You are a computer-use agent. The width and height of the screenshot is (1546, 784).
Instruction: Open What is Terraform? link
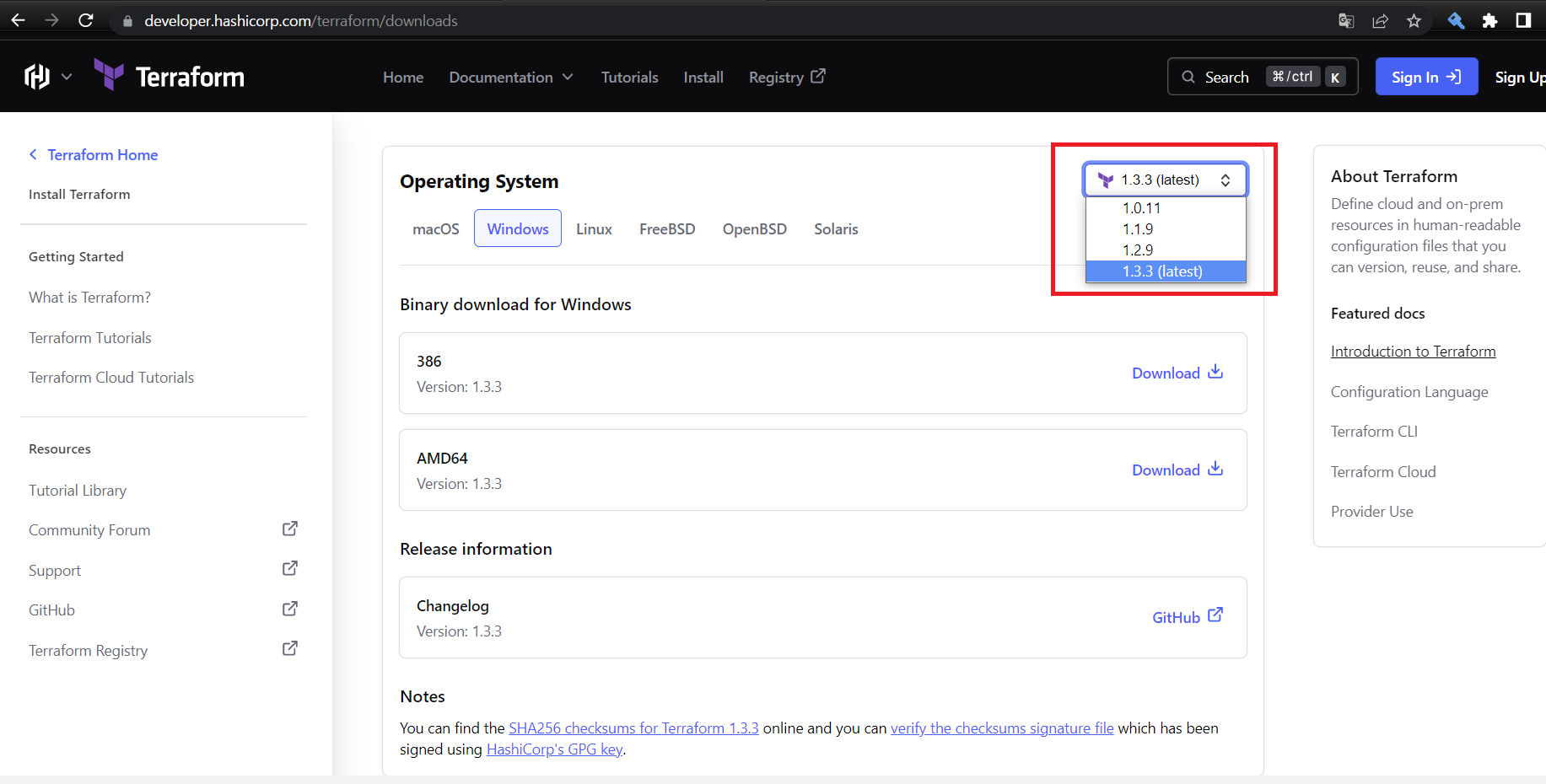tap(89, 297)
